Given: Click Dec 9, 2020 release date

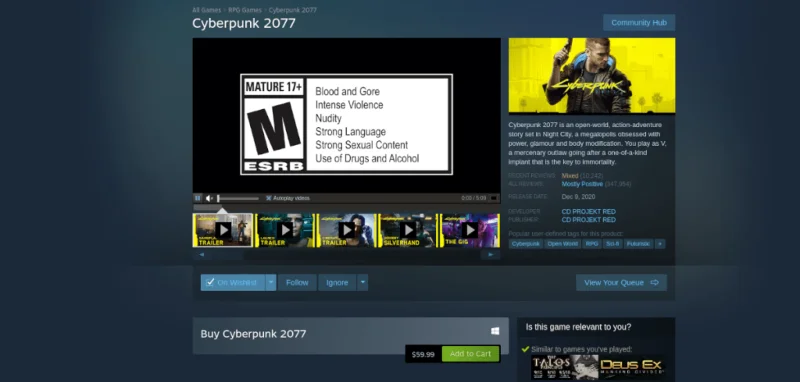Looking at the screenshot, I should point(578,197).
